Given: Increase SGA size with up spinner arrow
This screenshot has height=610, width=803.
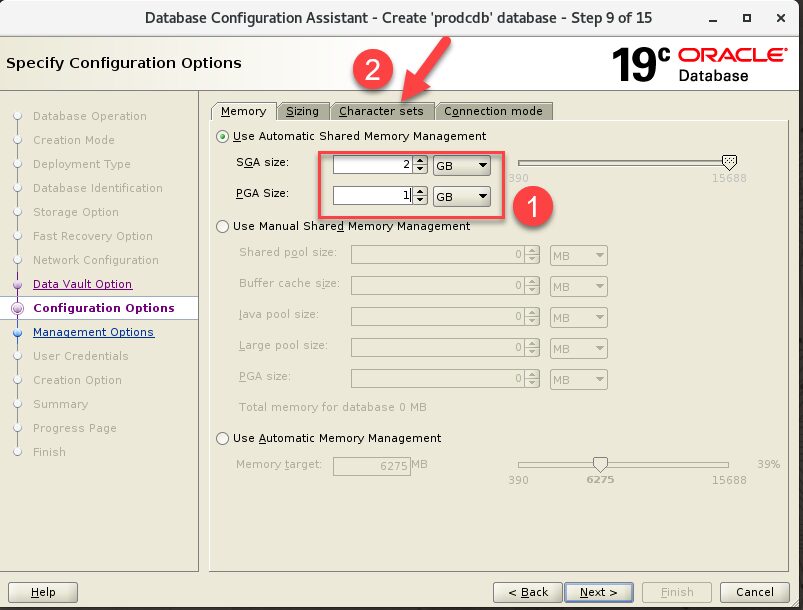Looking at the screenshot, I should [x=420, y=160].
